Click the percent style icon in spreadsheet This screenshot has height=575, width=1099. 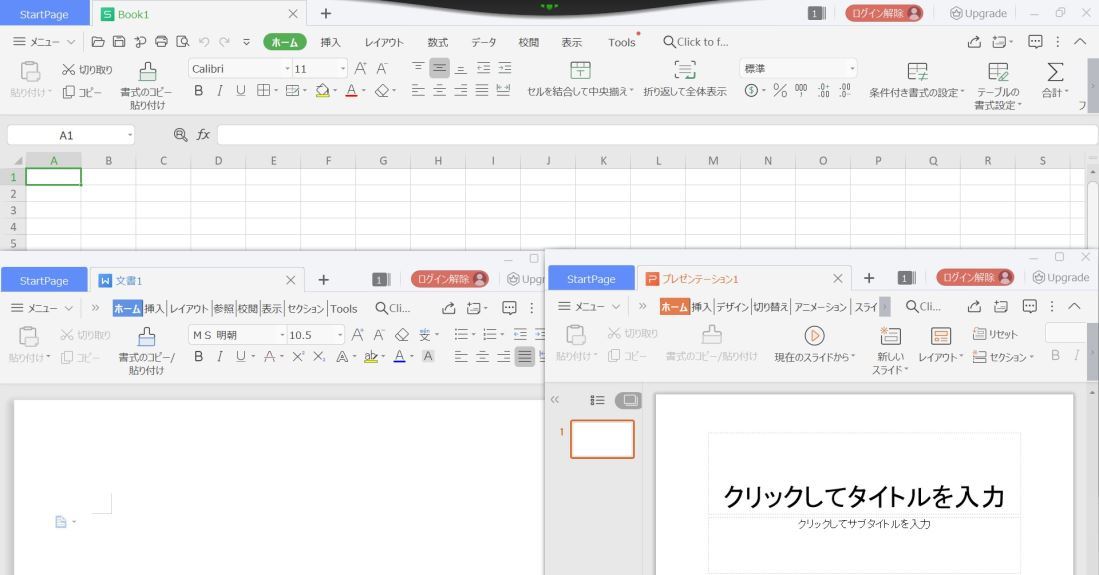(780, 90)
